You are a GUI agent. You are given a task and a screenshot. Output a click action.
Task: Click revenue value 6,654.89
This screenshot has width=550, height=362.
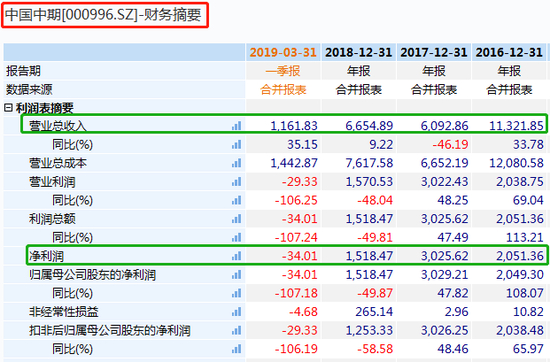[x=369, y=126]
